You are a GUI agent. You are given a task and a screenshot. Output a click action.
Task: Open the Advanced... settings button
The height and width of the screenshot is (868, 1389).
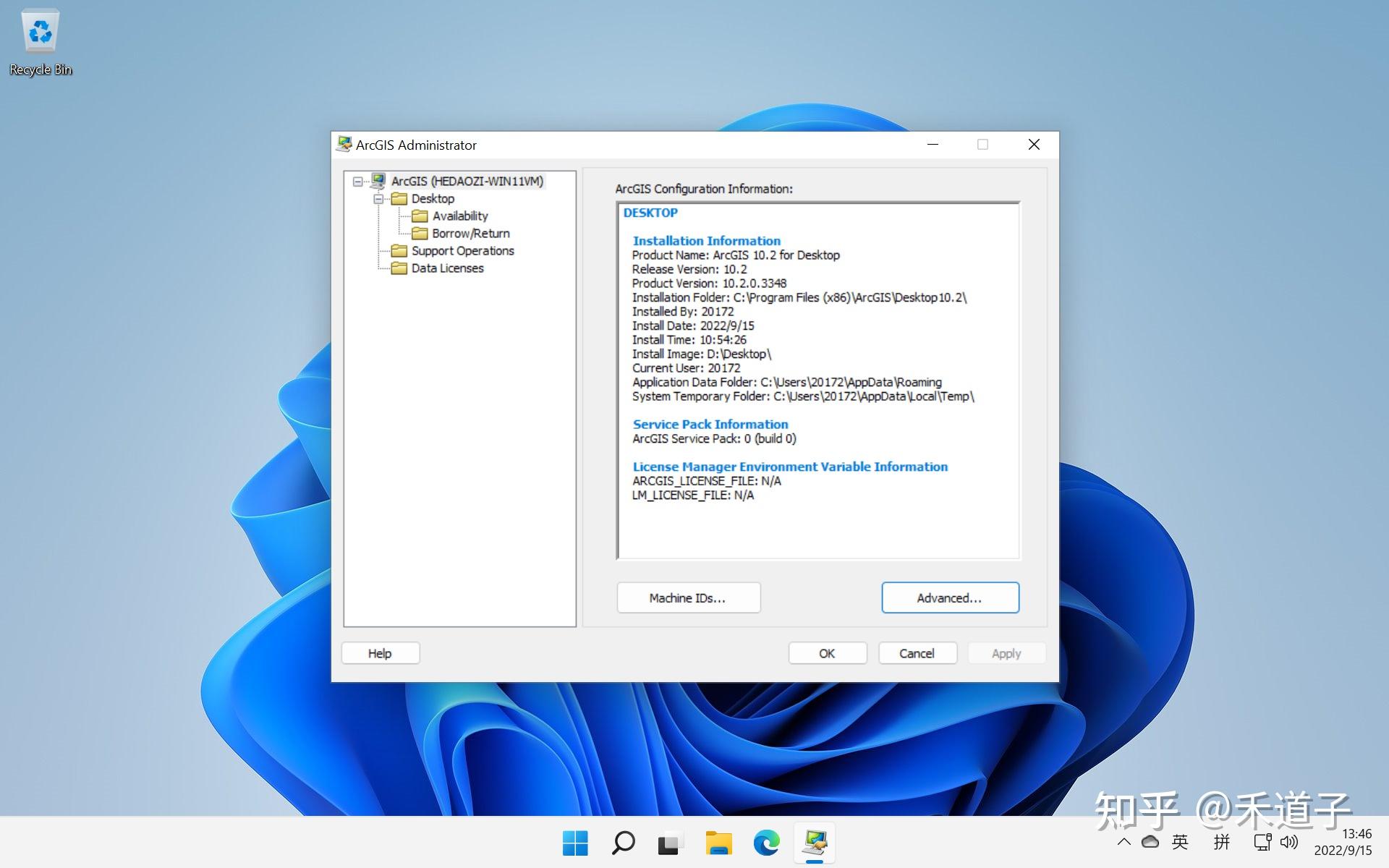(x=950, y=598)
